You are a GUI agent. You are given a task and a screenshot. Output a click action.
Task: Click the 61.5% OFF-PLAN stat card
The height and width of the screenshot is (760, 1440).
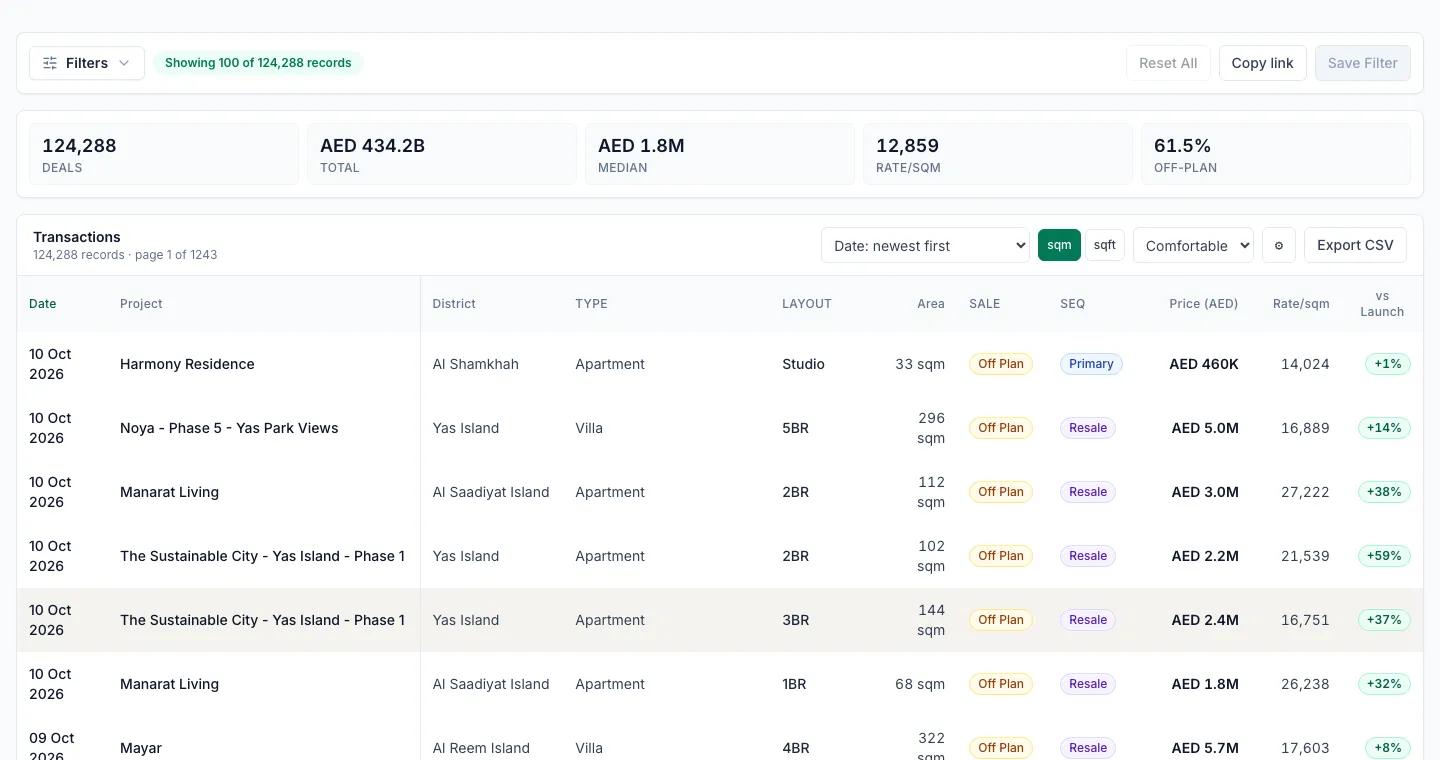click(1276, 154)
